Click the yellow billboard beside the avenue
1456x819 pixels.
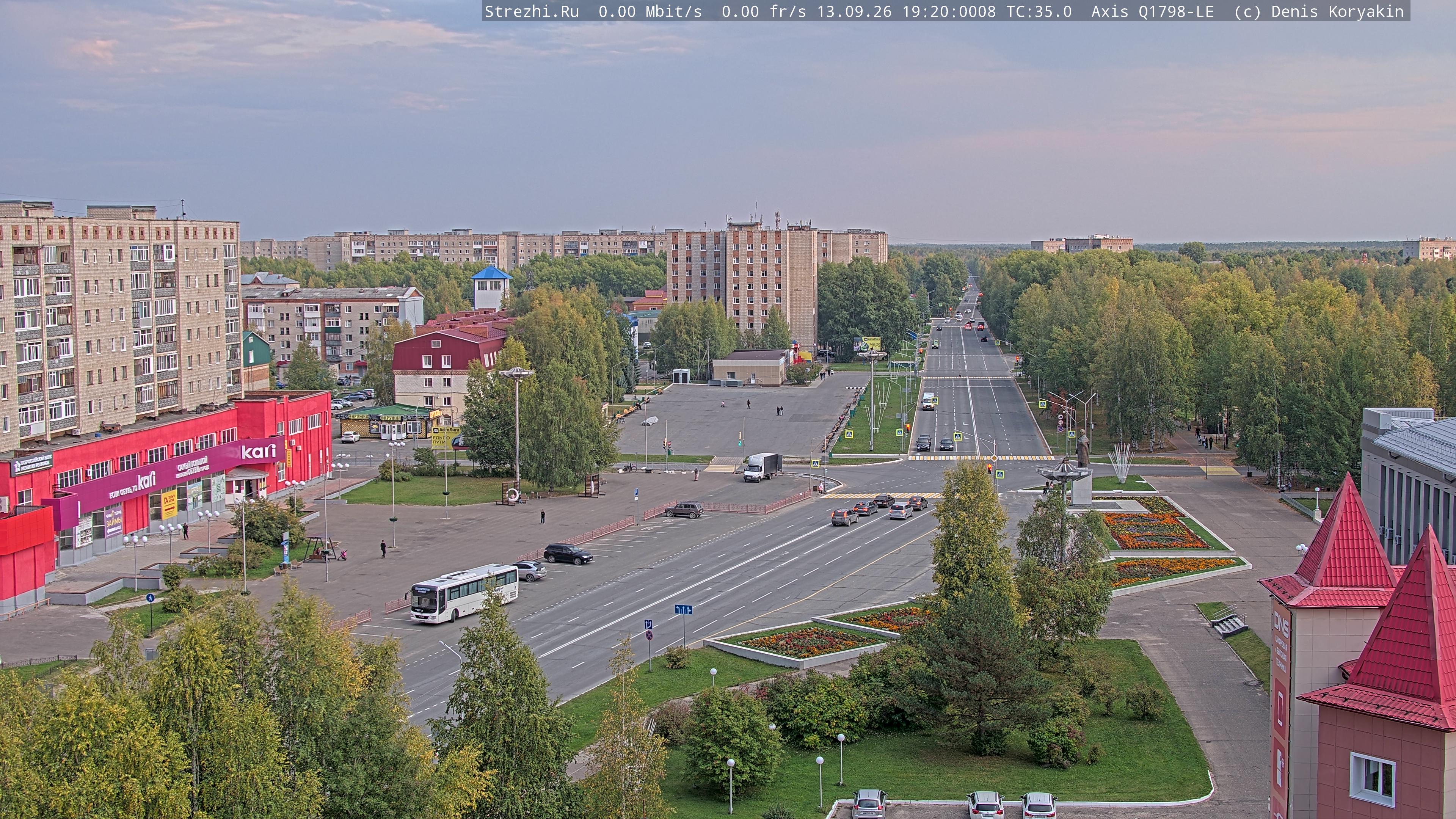point(867,343)
